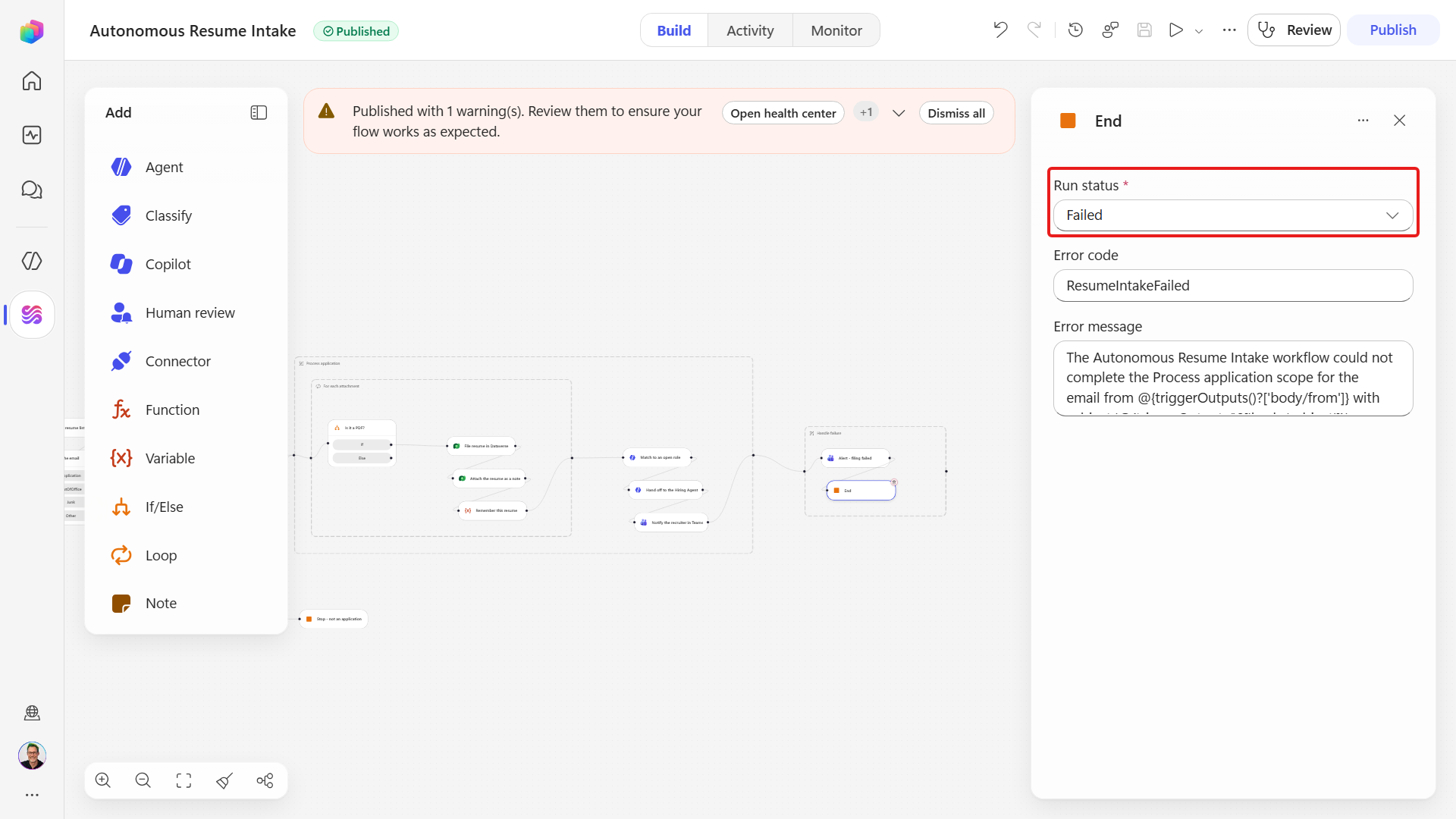
Task: Open the environment globe icon in sidebar
Action: pyautogui.click(x=32, y=713)
